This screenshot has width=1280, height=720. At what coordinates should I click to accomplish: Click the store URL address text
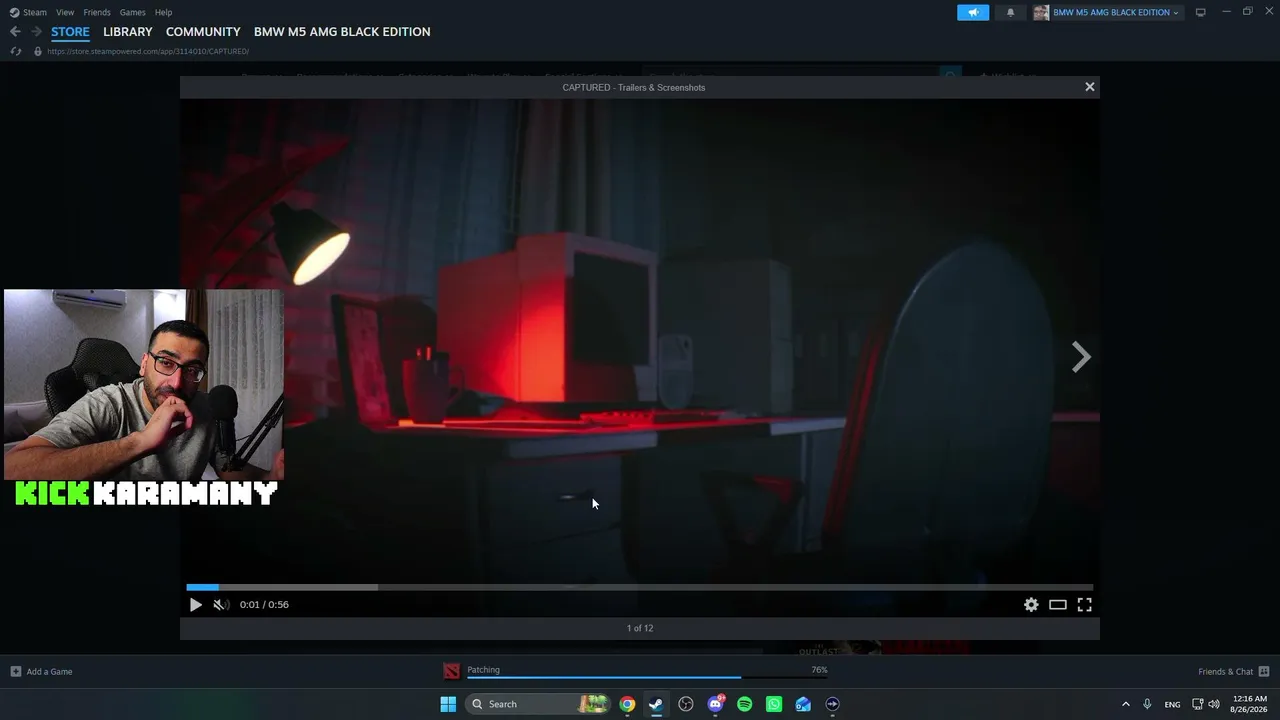click(x=148, y=51)
